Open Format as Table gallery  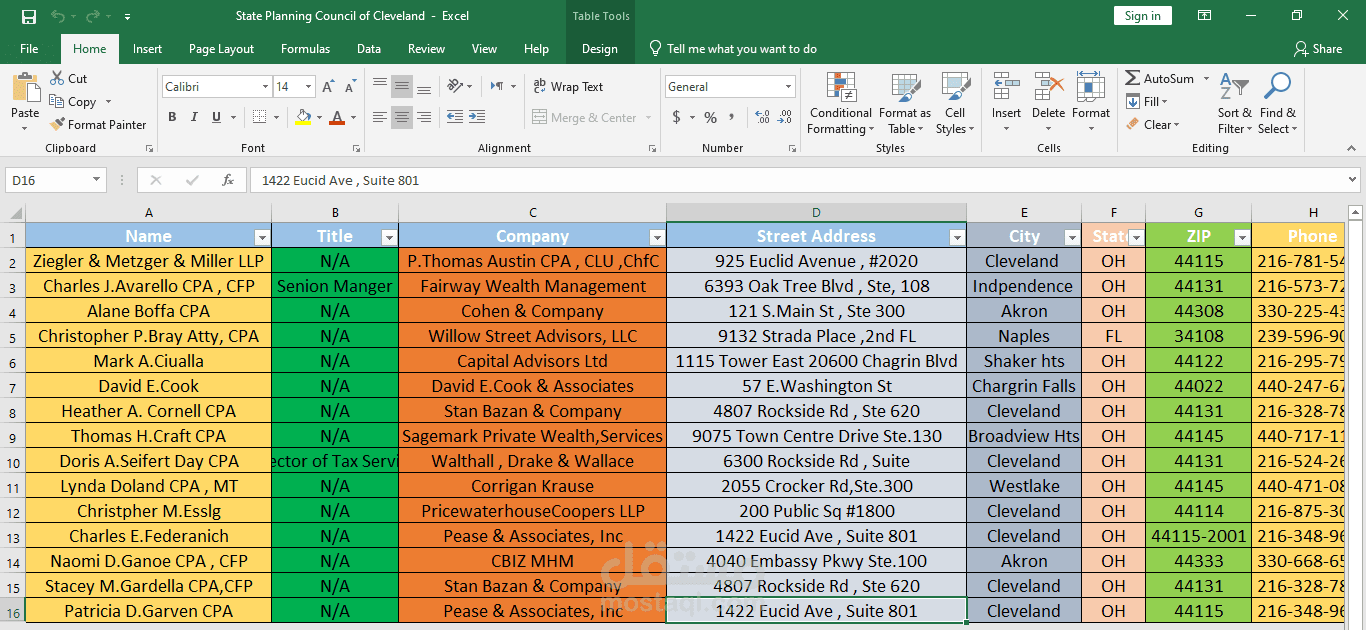pyautogui.click(x=905, y=103)
